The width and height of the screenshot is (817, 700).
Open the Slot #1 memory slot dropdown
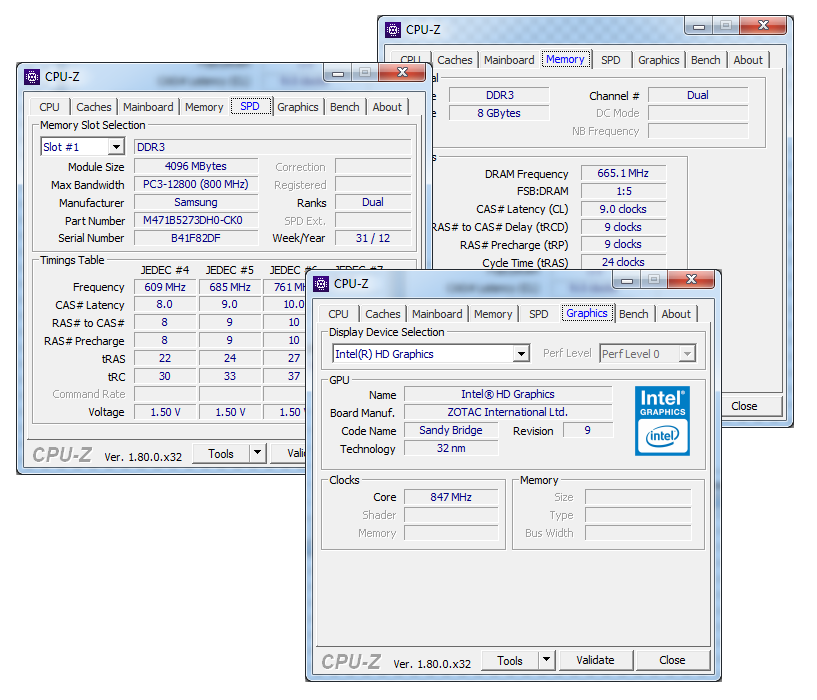point(115,147)
